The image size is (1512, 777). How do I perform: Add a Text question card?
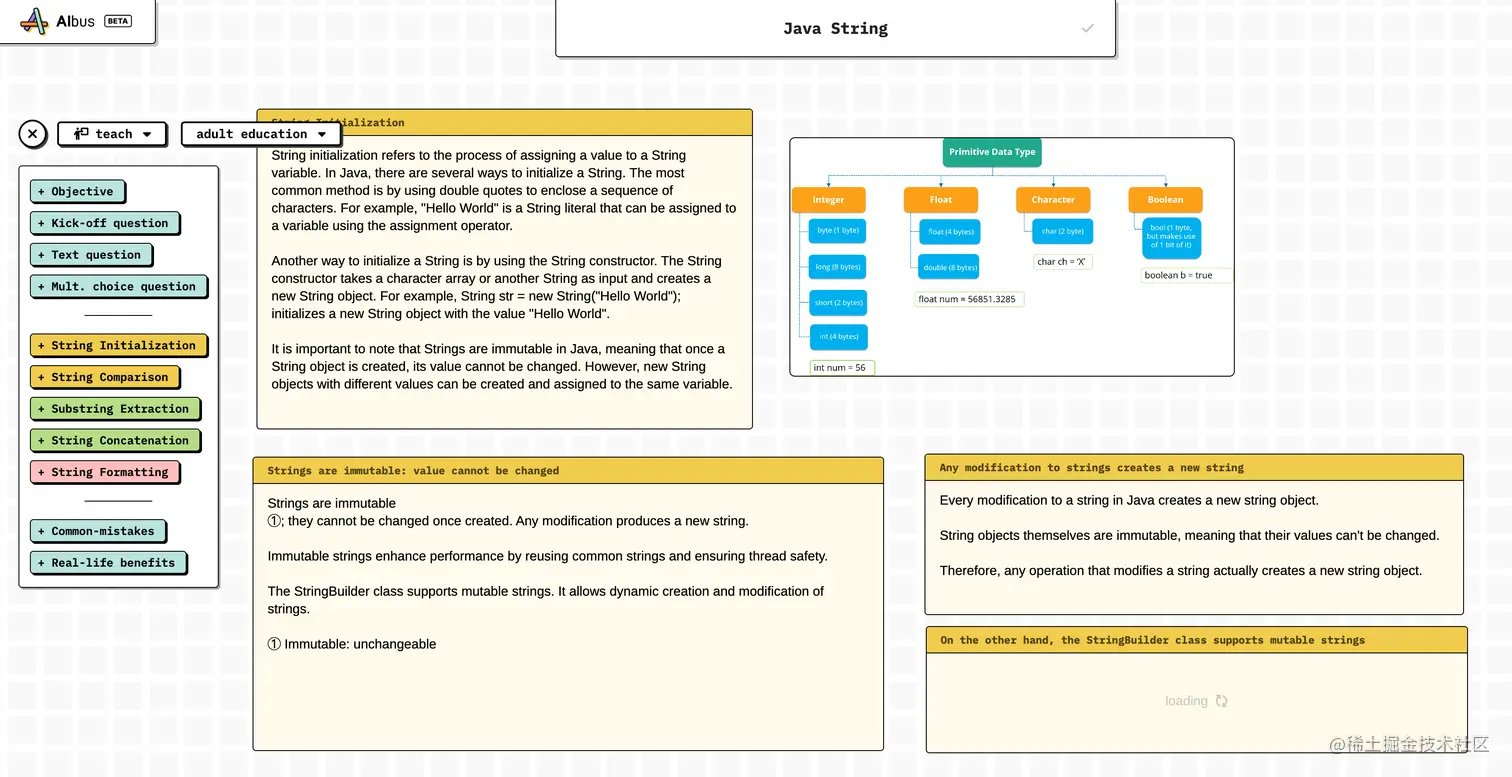pyautogui.click(x=90, y=255)
